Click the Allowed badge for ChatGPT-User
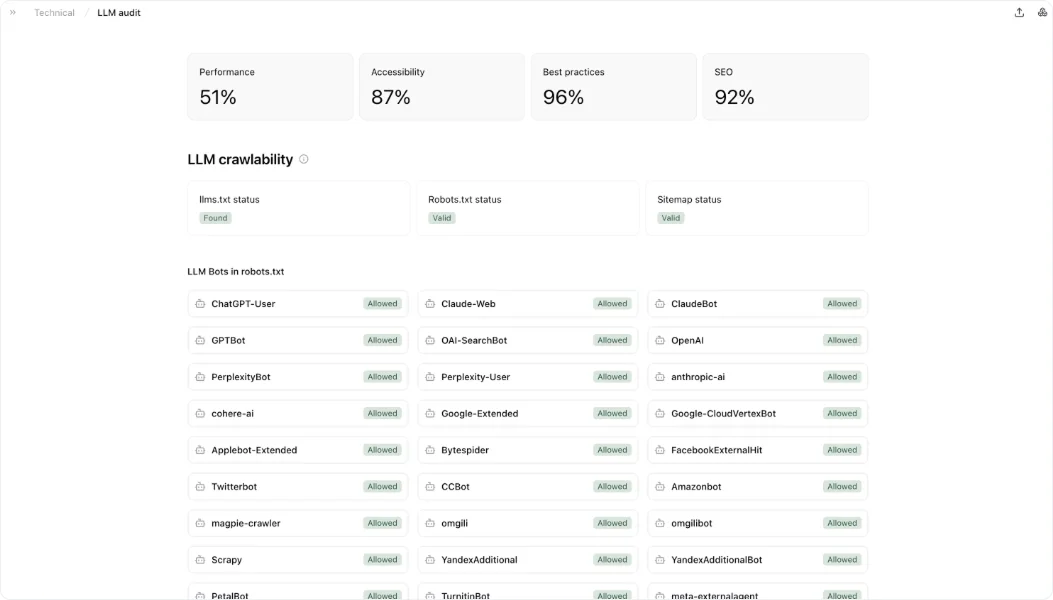The image size is (1053, 600). pos(382,304)
